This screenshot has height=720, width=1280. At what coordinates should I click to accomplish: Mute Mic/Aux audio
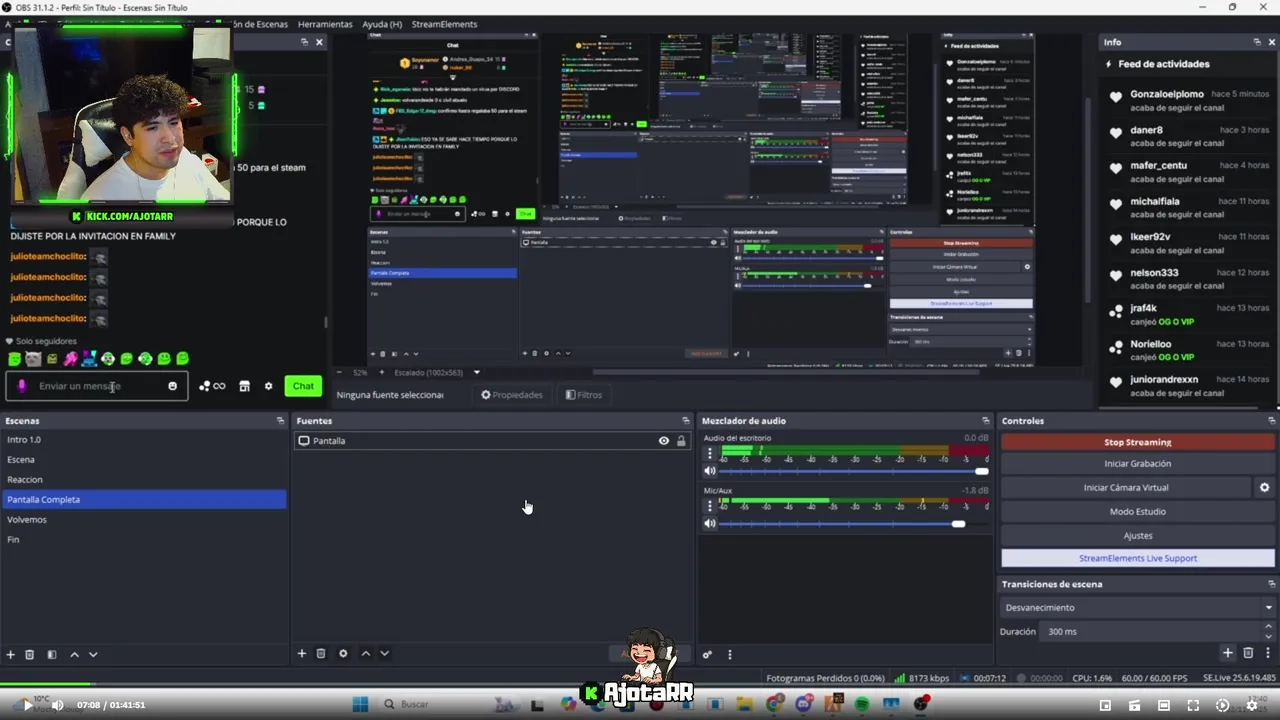coord(710,524)
